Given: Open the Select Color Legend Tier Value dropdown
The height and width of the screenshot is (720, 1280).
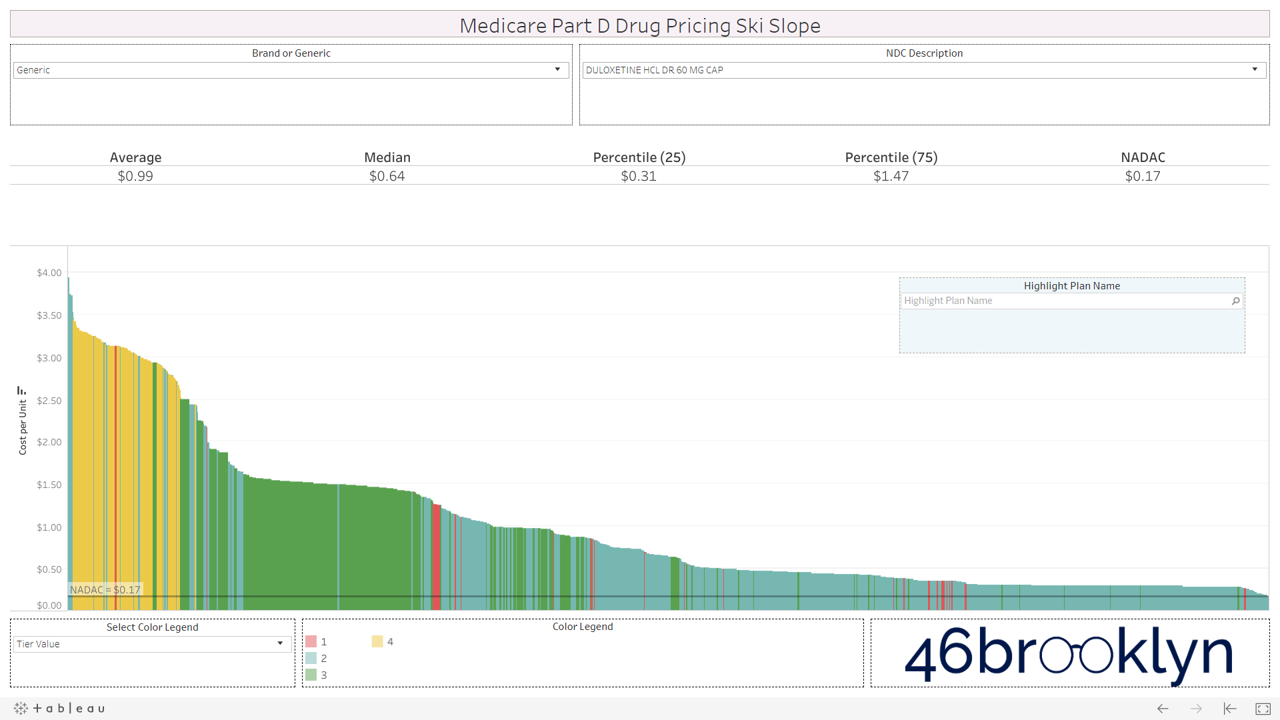Looking at the screenshot, I should [x=152, y=644].
